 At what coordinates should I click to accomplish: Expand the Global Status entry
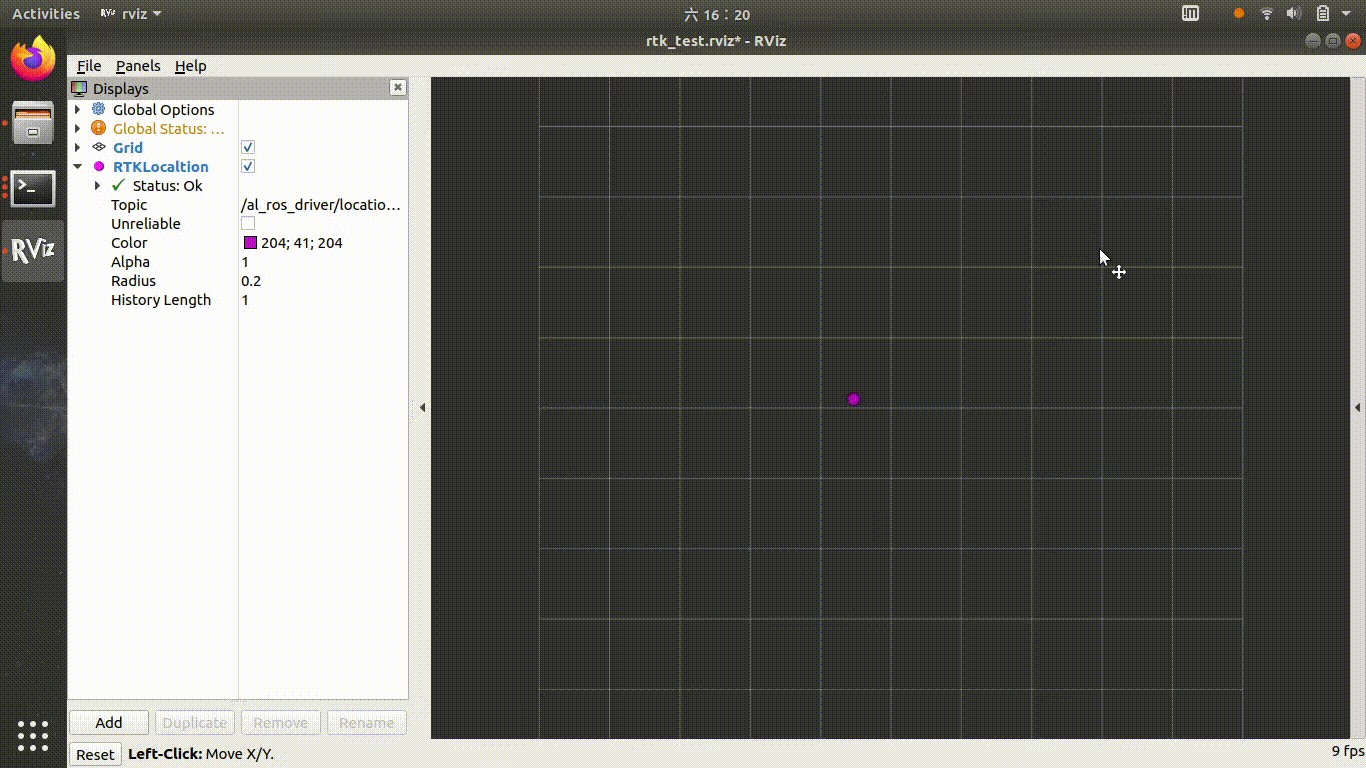click(x=78, y=129)
